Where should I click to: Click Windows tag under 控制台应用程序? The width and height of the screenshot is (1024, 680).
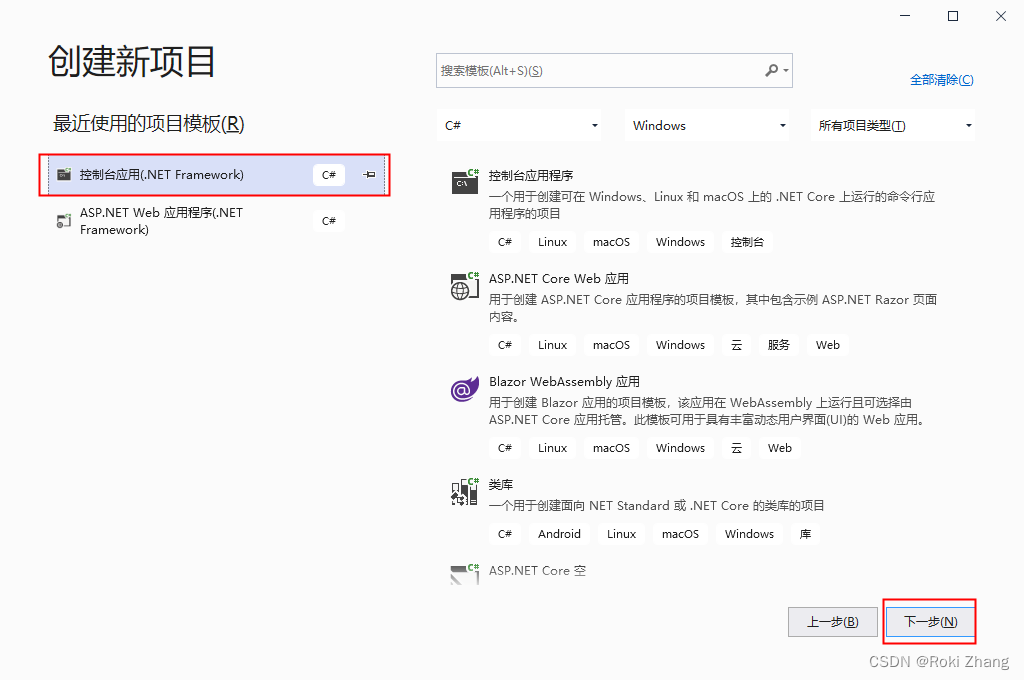tap(680, 242)
